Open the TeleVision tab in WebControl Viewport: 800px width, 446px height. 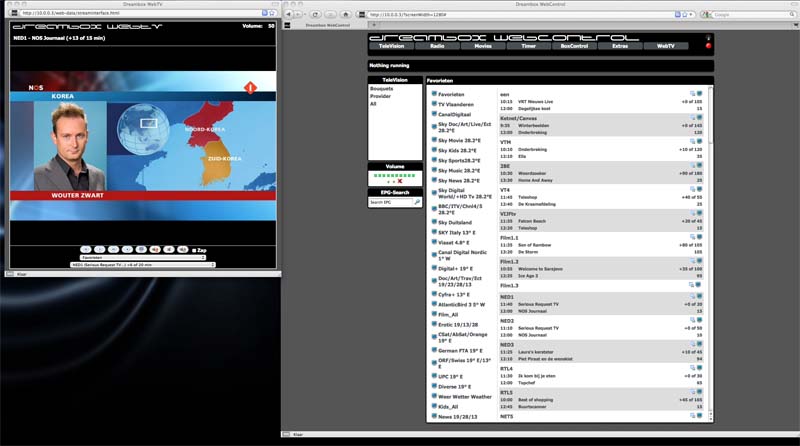coord(391,46)
